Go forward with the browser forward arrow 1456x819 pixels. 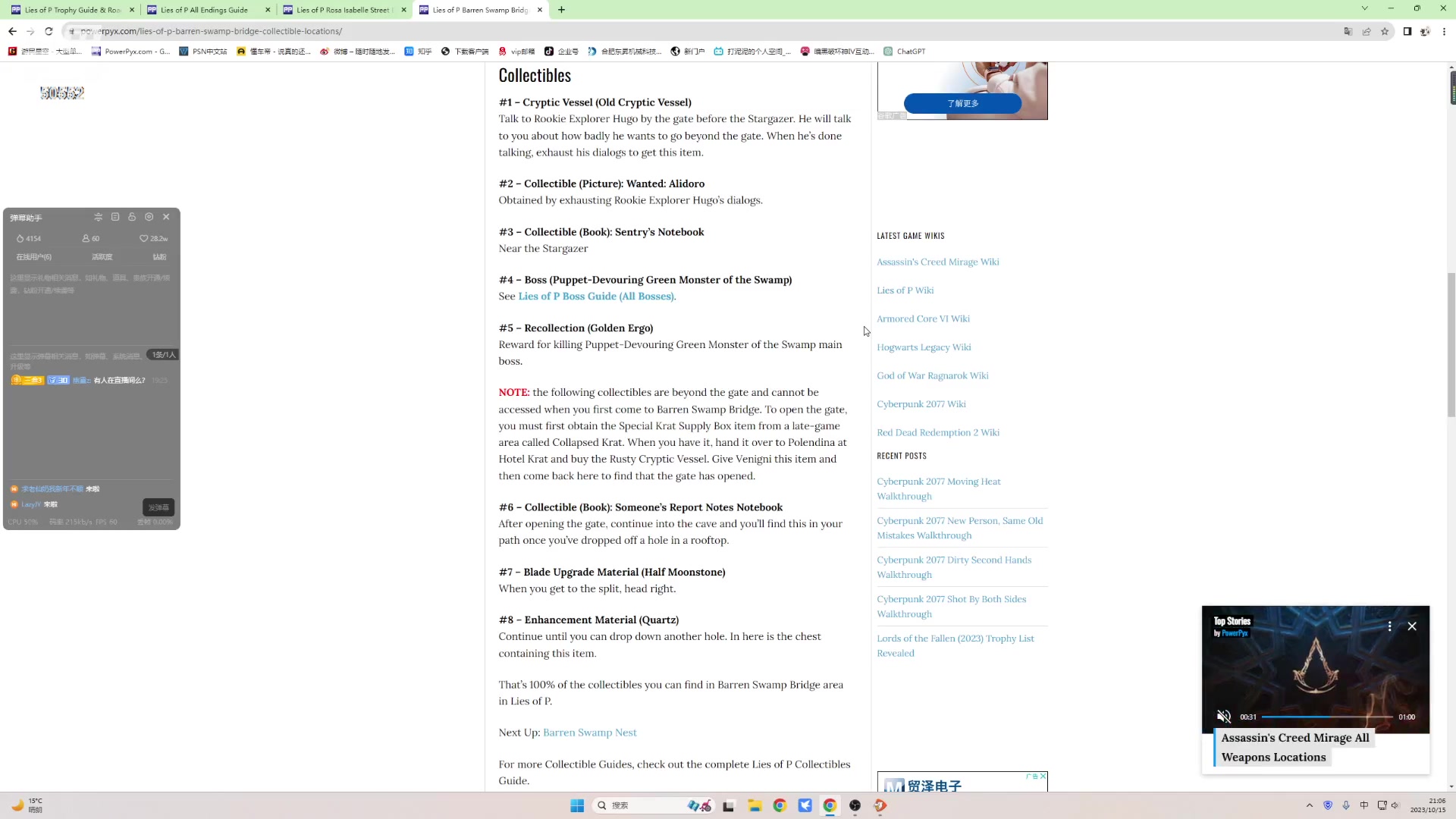tap(30, 31)
